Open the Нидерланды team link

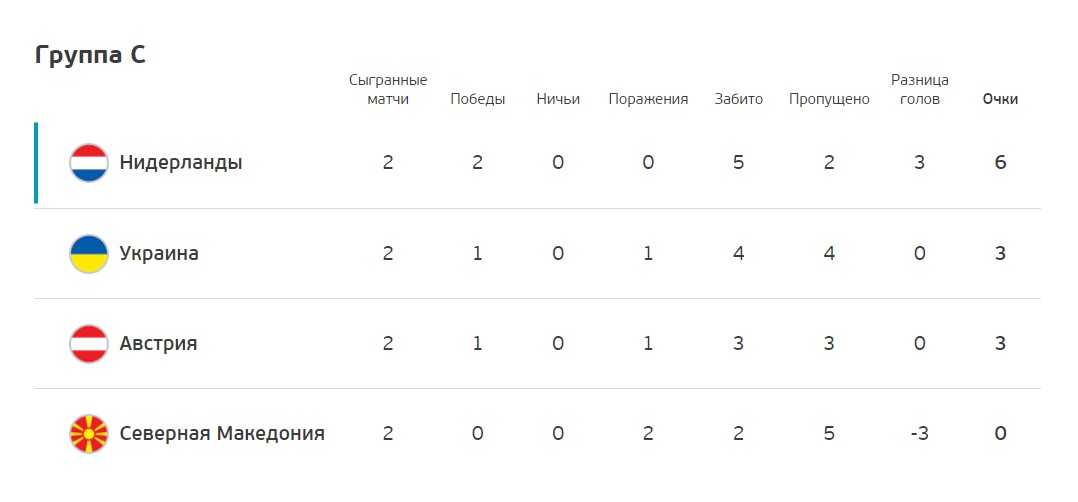181,163
